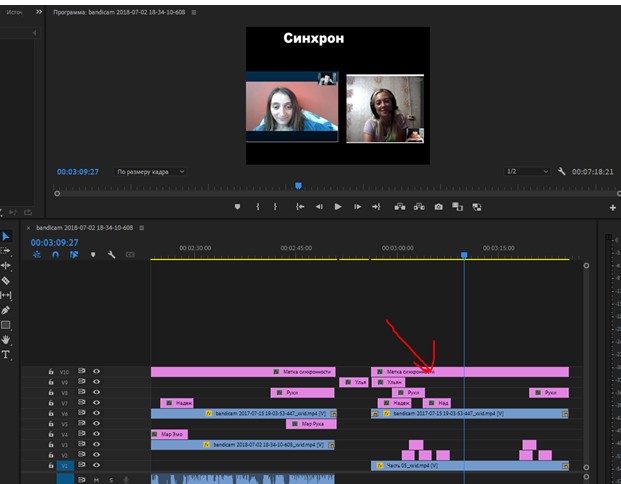
Task: Toggle lock on track V10
Action: coord(51,372)
